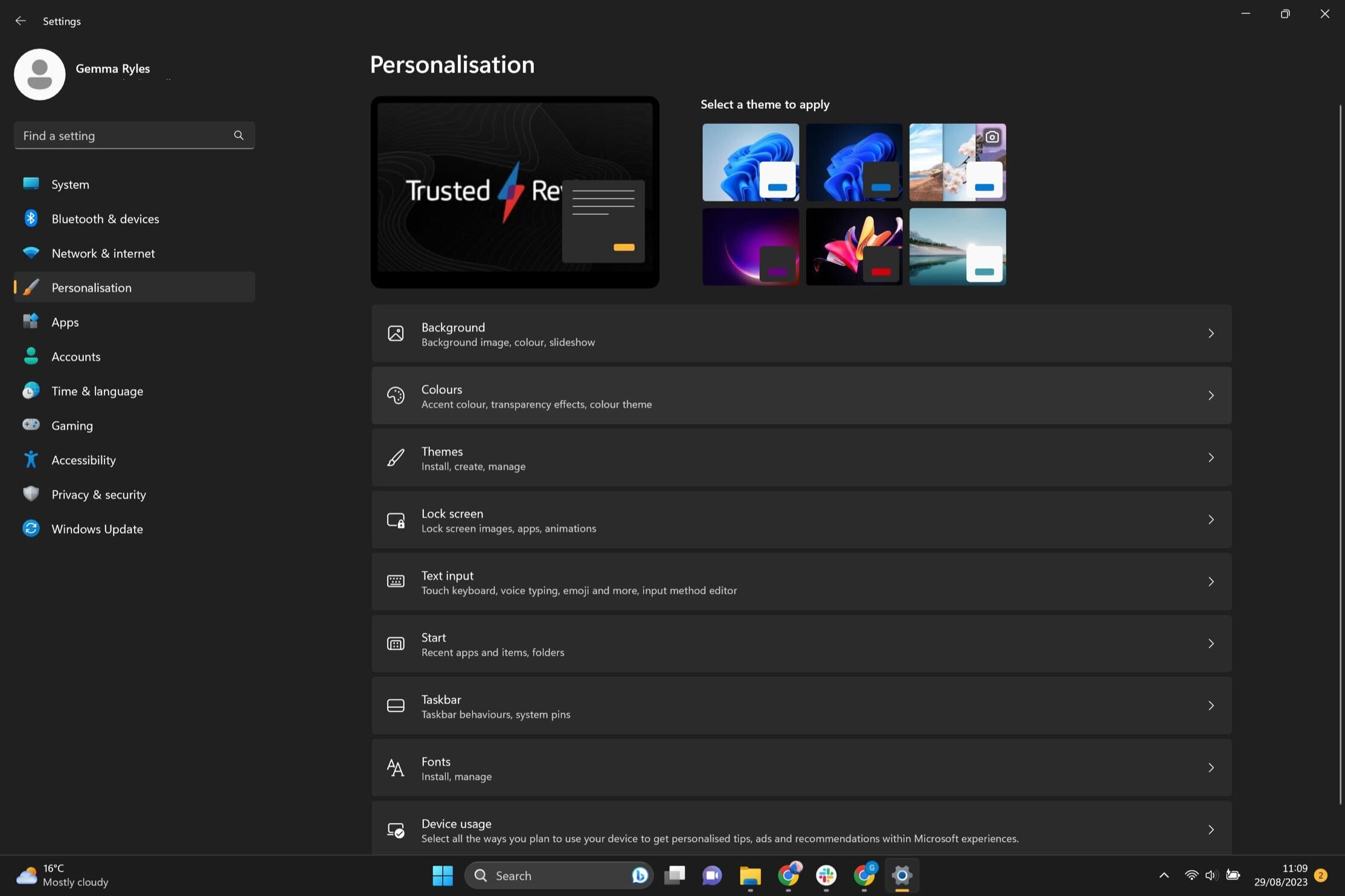Open File Explorer from the taskbar
The height and width of the screenshot is (896, 1345).
click(751, 875)
